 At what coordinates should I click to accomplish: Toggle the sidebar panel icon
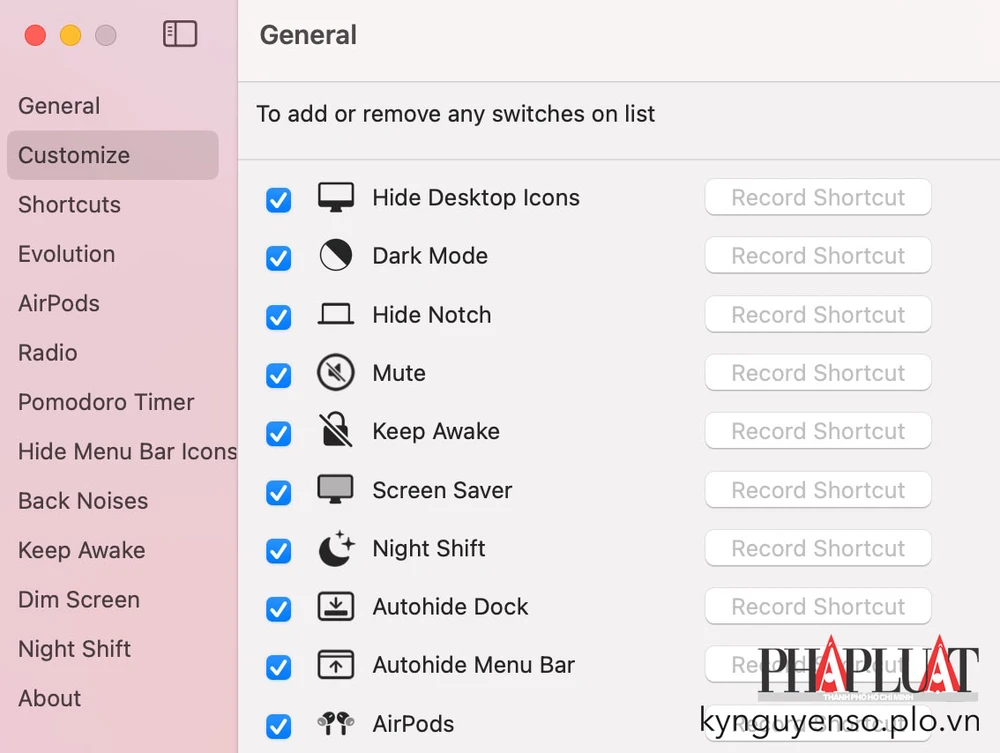point(180,34)
